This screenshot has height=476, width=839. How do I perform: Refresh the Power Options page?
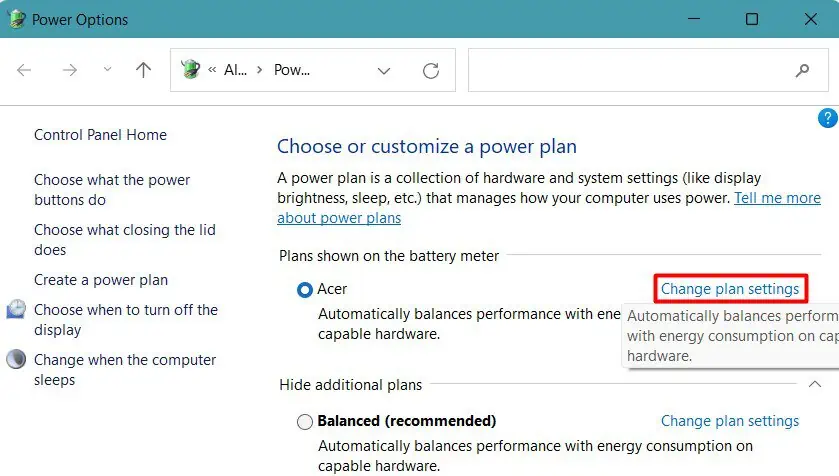(x=431, y=70)
